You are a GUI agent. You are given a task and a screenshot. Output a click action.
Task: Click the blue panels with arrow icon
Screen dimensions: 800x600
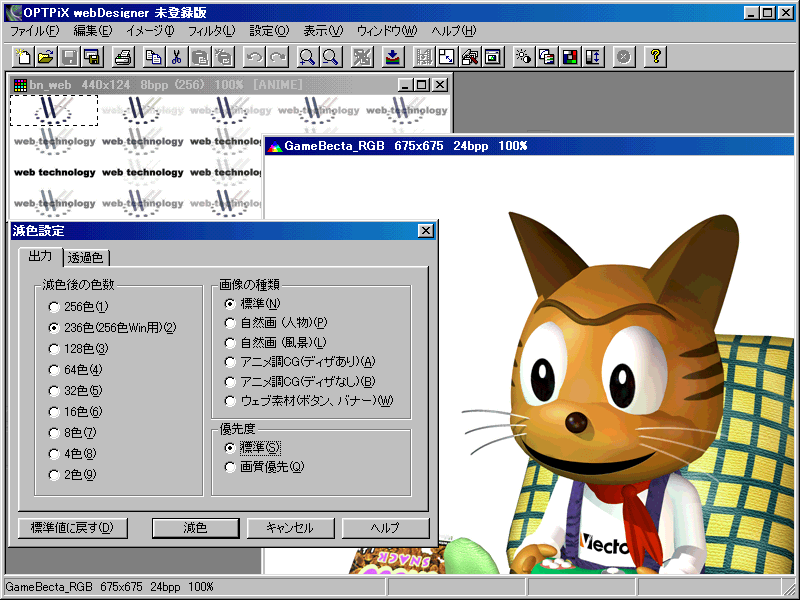(593, 57)
